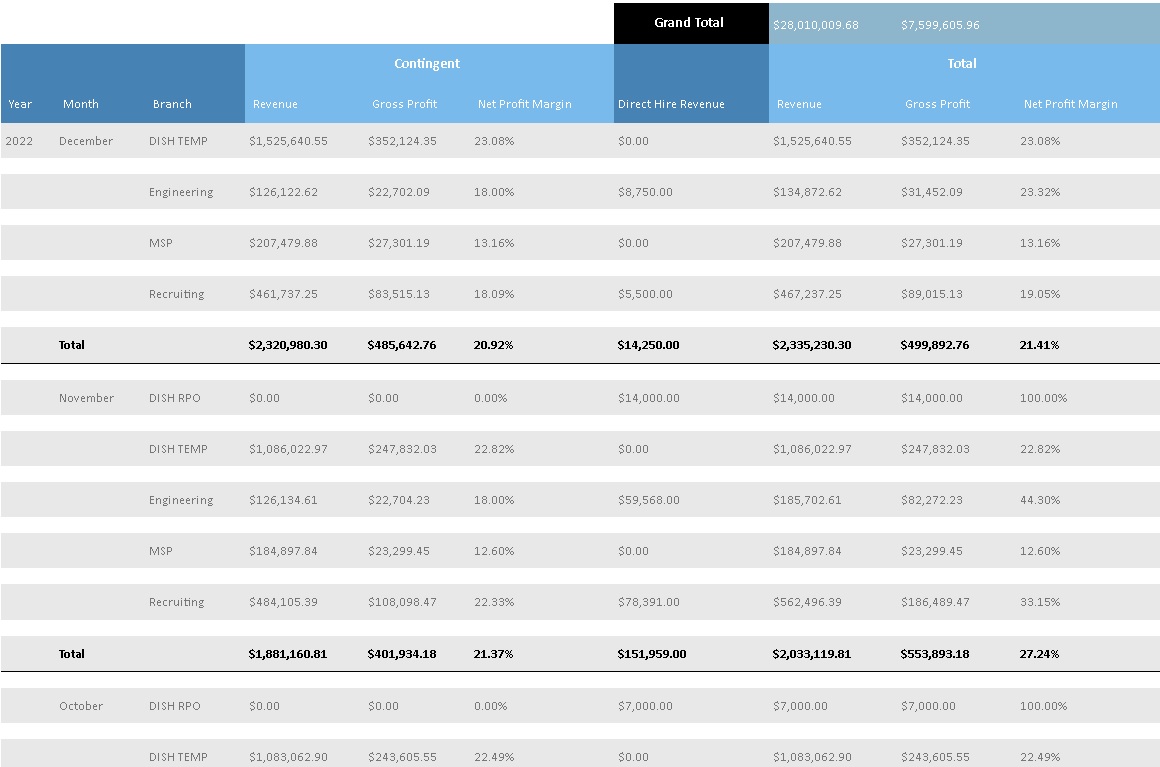Click December Engineering contingent revenue $126,122.62
The image size is (1160, 767).
coord(283,192)
